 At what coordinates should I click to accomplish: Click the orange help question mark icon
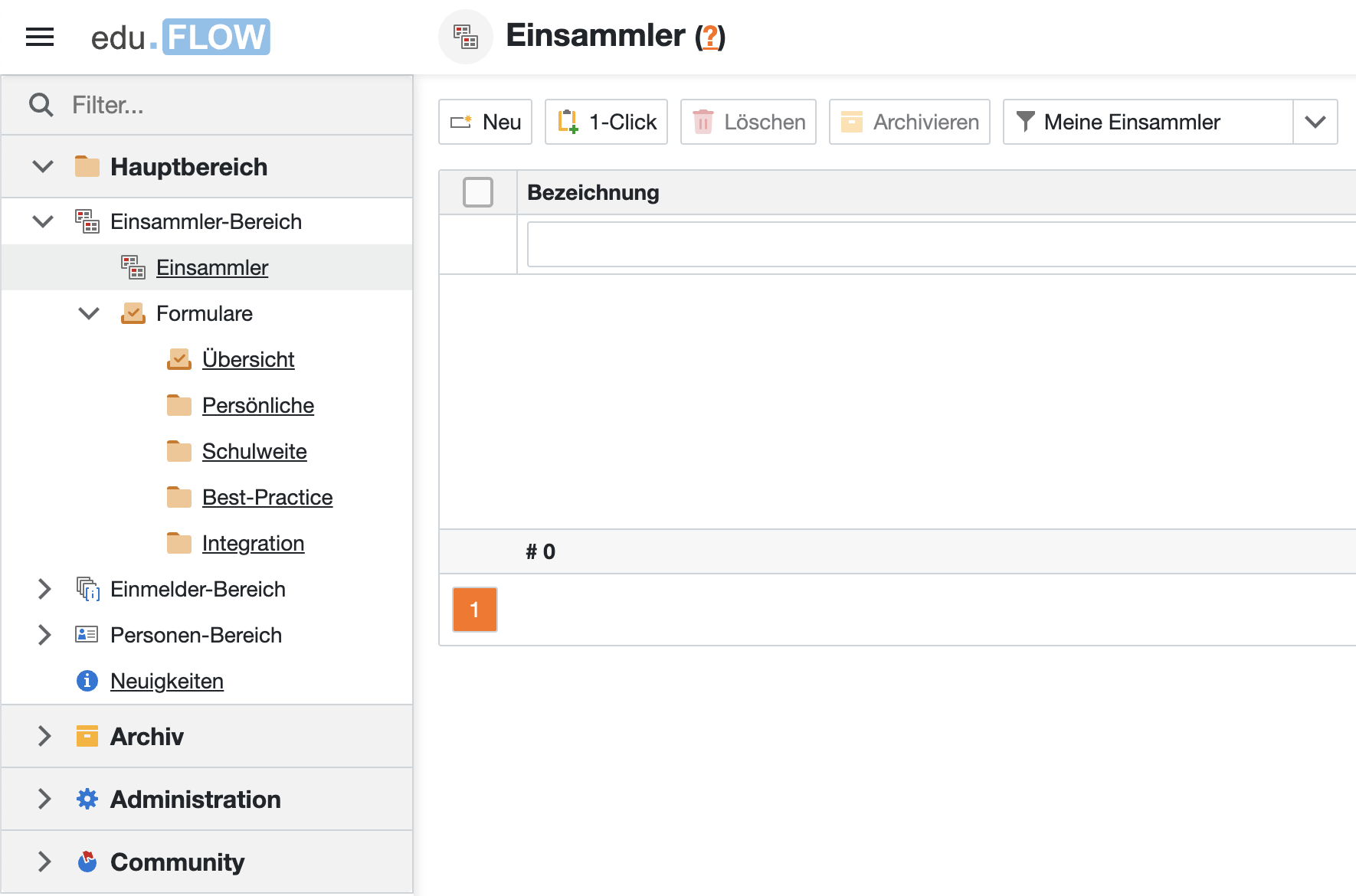coord(710,37)
